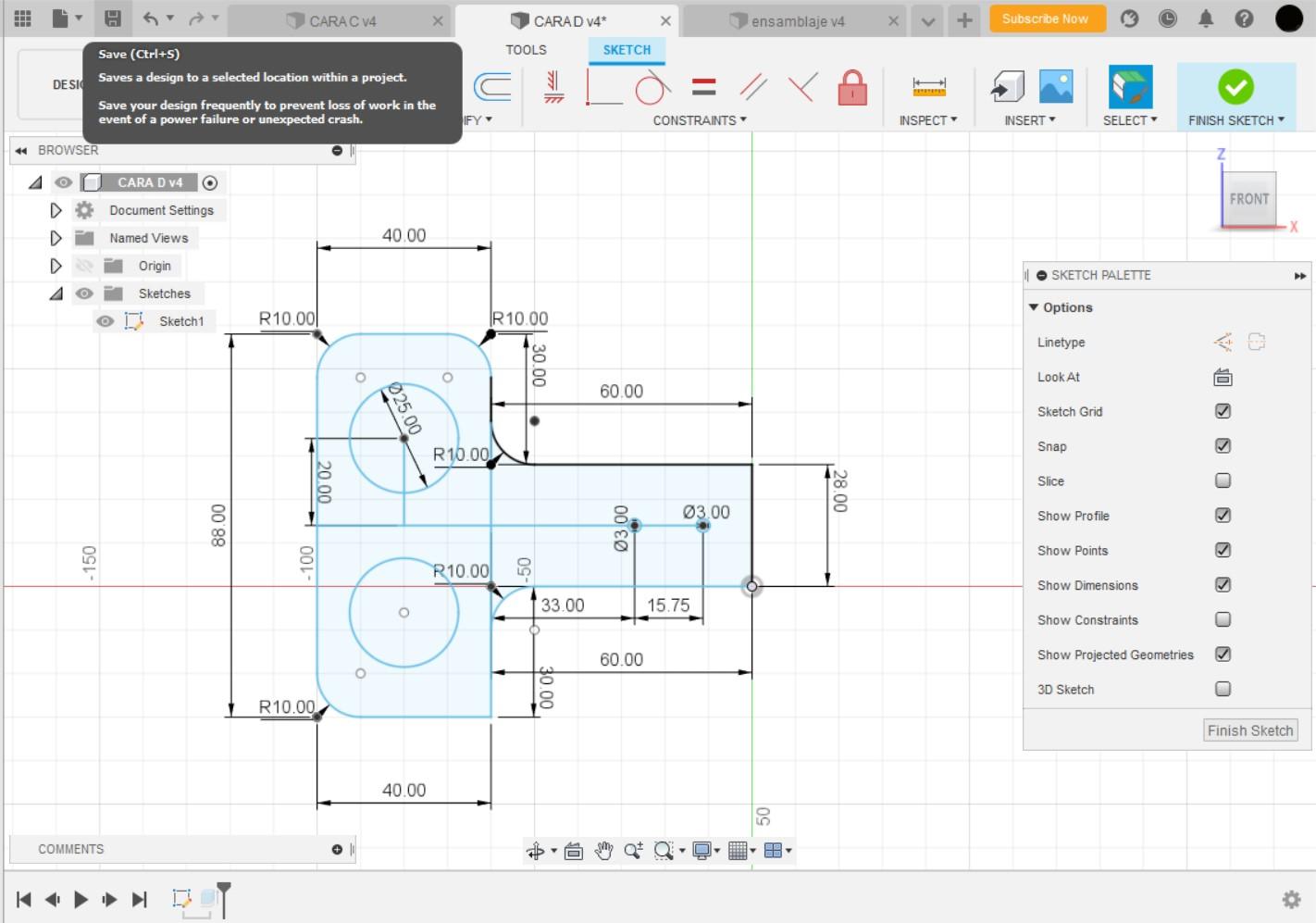This screenshot has width=1316, height=923.
Task: Select the Tangent constraint icon
Action: pos(652,88)
